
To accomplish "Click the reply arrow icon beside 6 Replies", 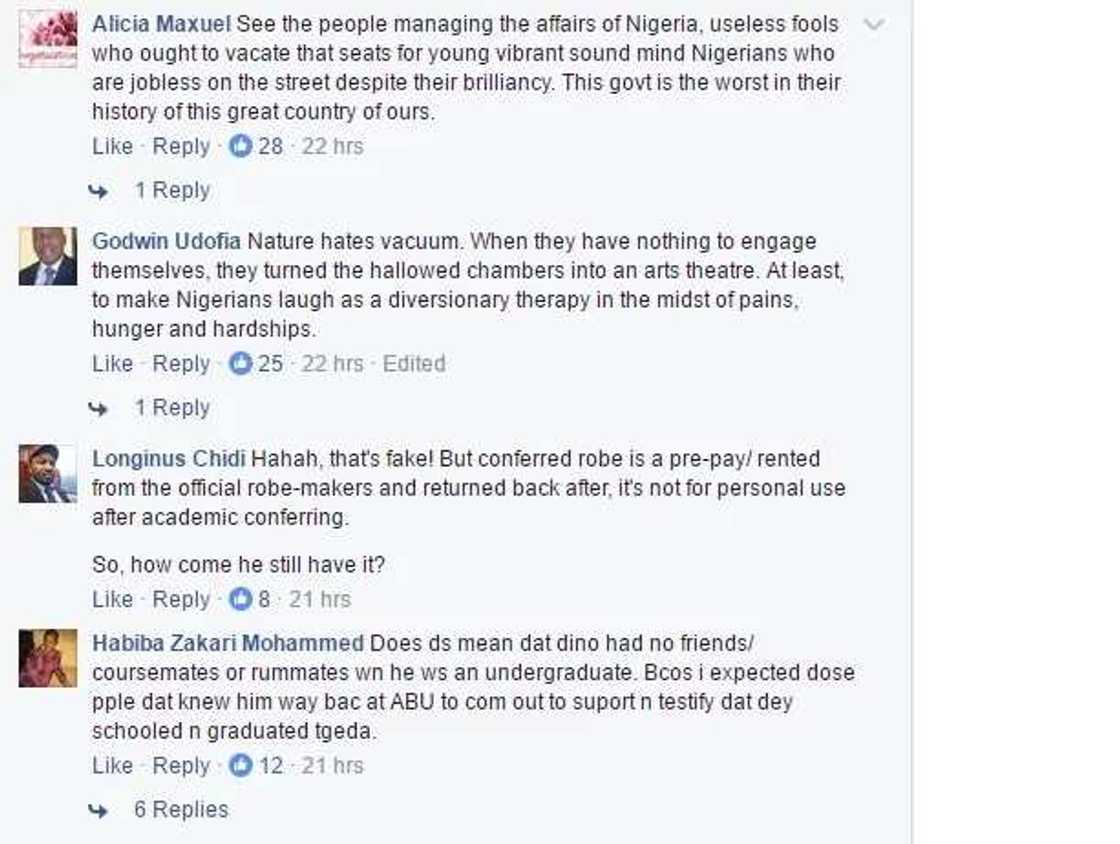I will (x=98, y=811).
